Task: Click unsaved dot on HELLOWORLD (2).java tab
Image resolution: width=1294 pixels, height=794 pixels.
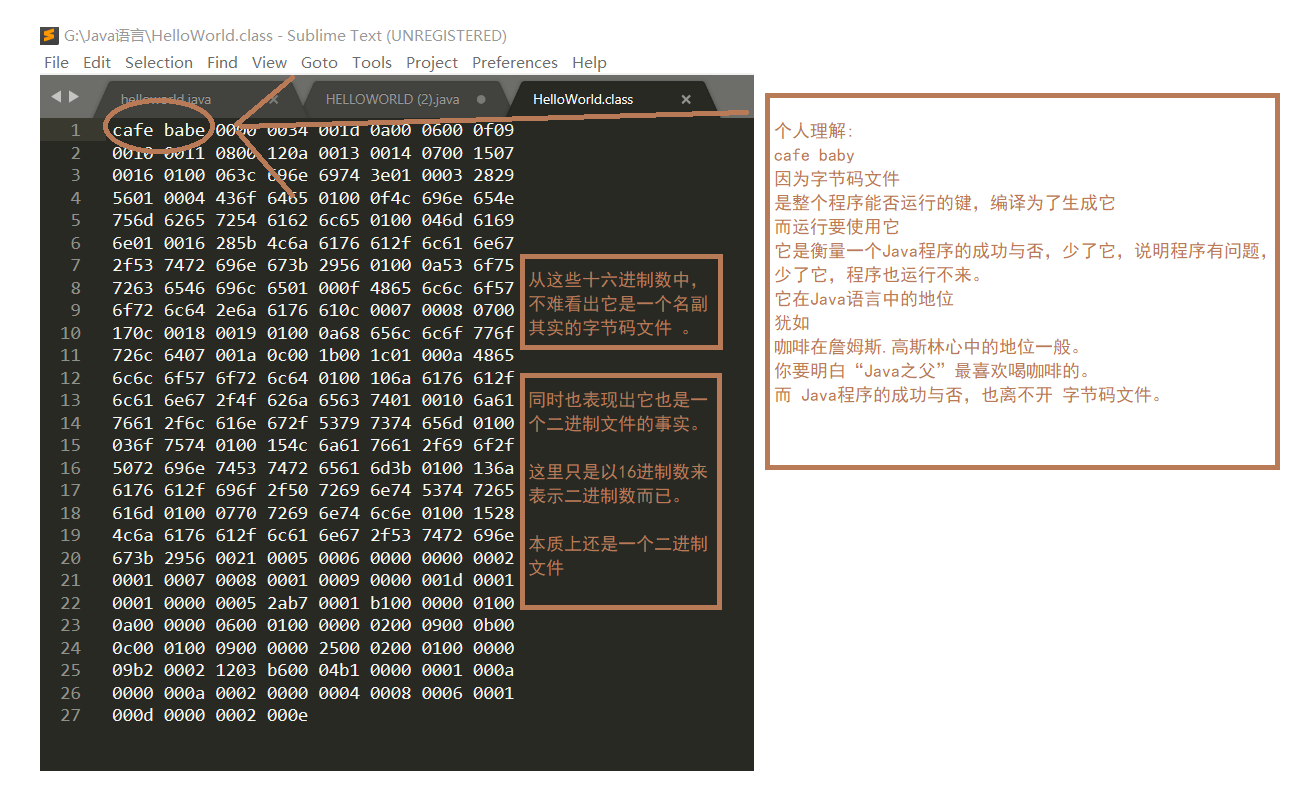Action: (x=481, y=99)
